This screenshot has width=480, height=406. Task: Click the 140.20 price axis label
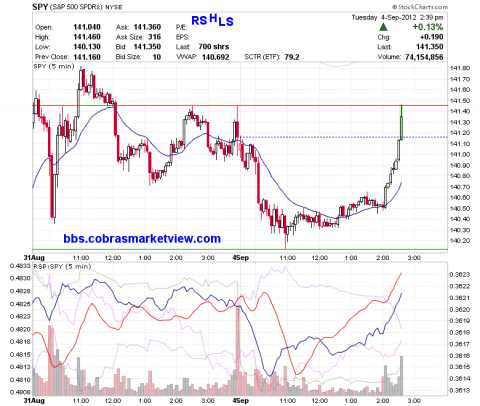[x=460, y=241]
